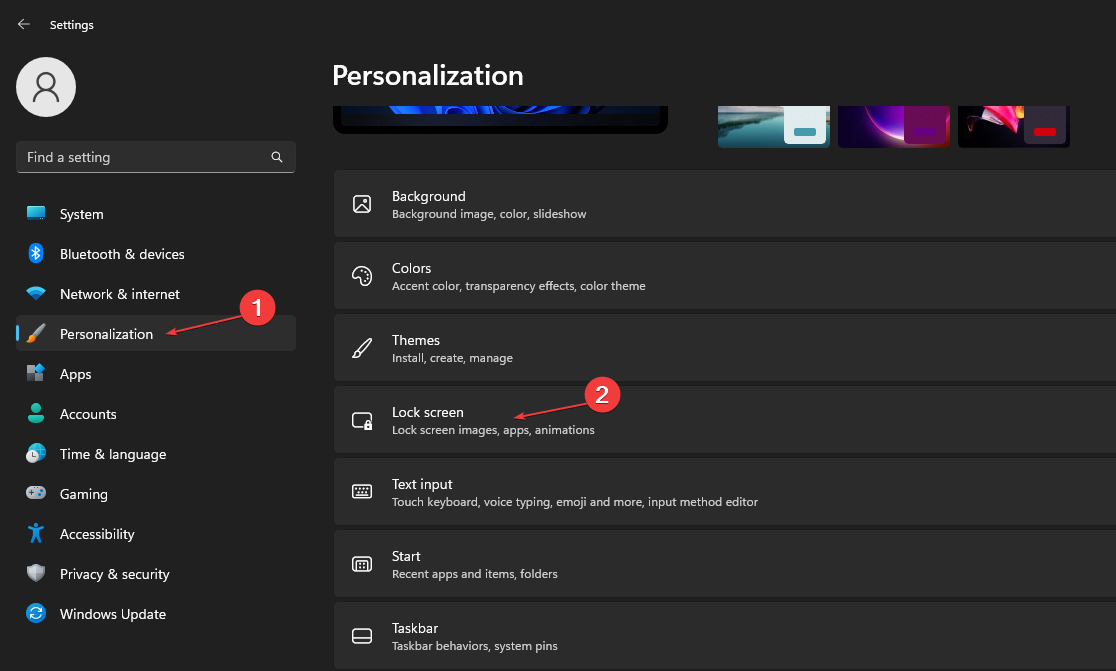Click the globe icon next to Network & internet
The width and height of the screenshot is (1116, 671).
36,294
